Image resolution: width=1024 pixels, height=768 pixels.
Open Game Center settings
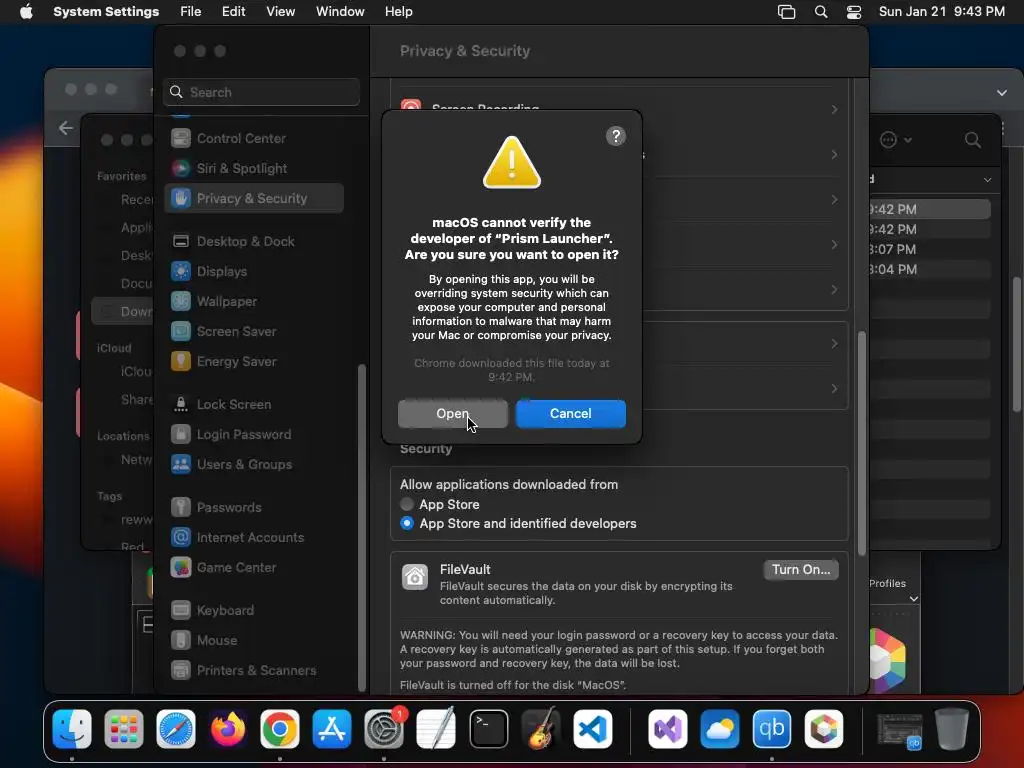click(254, 568)
